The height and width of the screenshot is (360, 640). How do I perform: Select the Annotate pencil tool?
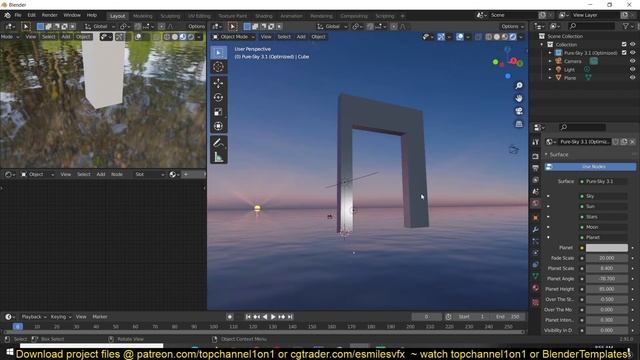point(218,143)
